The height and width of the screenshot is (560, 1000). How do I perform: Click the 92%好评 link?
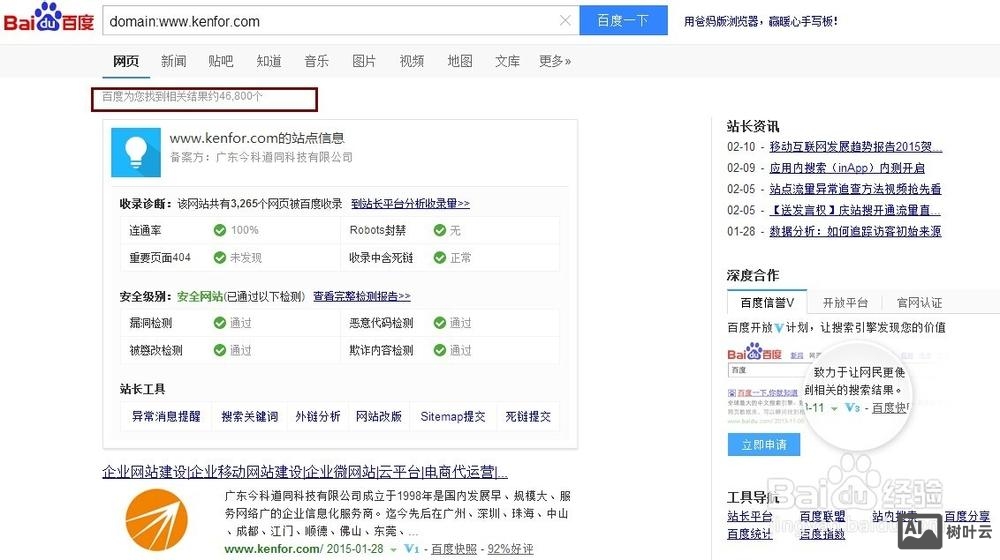(510, 549)
